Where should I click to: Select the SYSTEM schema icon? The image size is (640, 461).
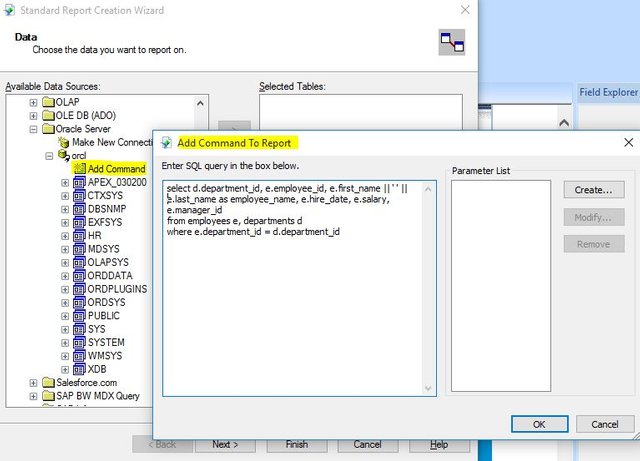pyautogui.click(x=79, y=343)
